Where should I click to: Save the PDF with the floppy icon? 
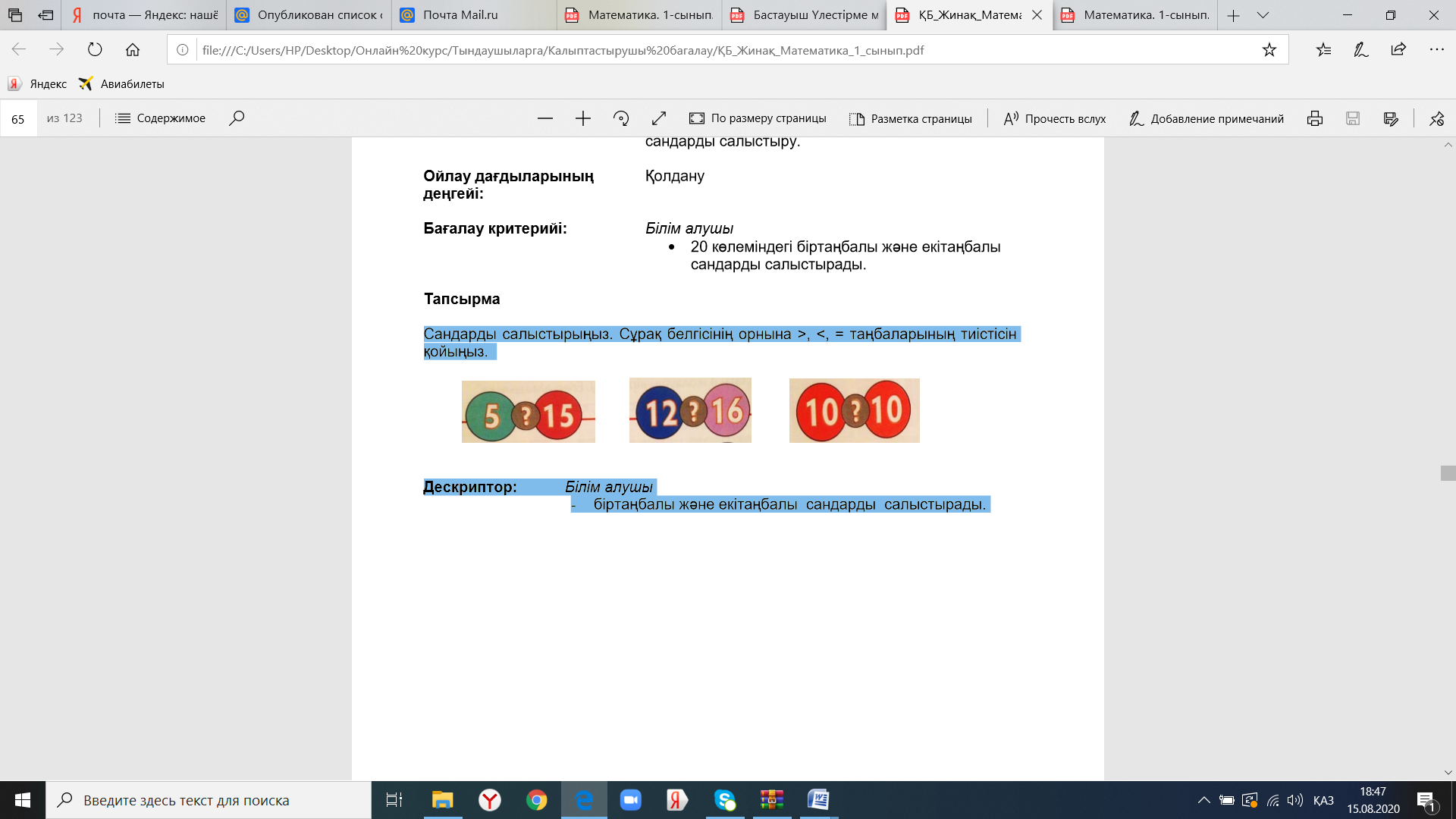pyautogui.click(x=1353, y=118)
